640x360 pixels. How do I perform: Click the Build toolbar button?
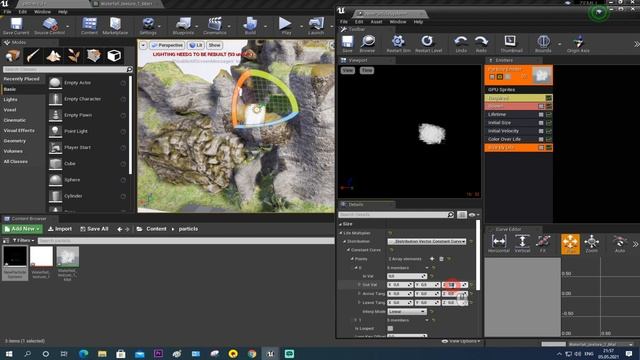[x=250, y=26]
